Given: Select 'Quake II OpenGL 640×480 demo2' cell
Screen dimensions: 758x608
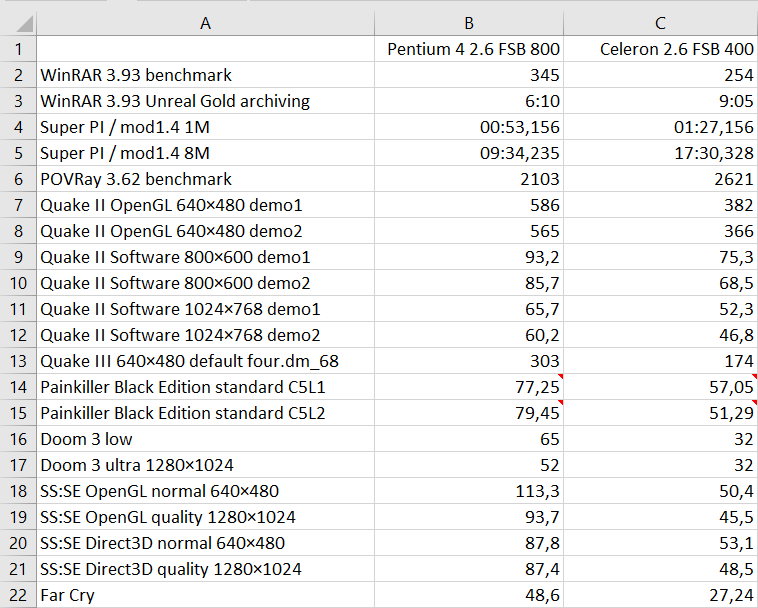Looking at the screenshot, I should [x=205, y=231].
